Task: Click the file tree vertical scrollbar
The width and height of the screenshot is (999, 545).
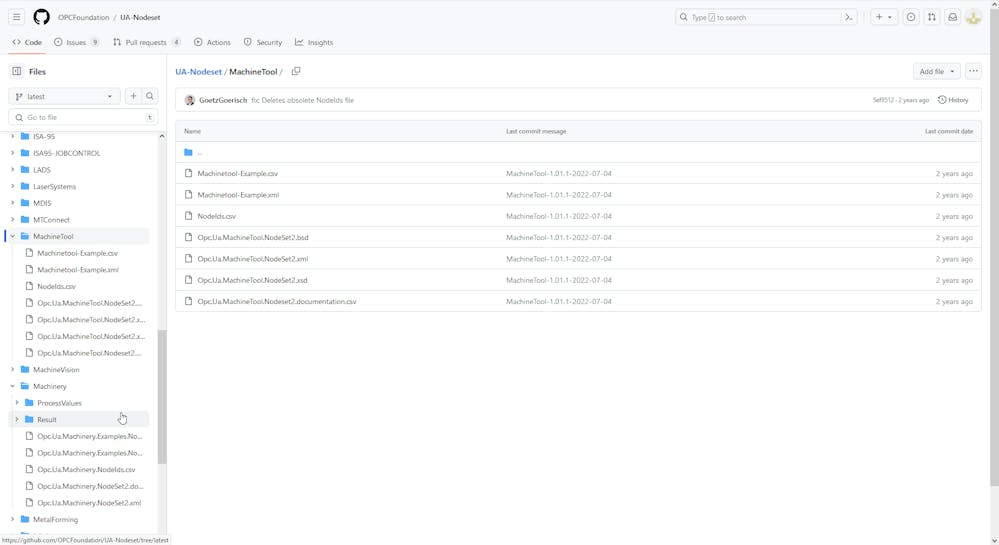Action: pyautogui.click(x=162, y=396)
